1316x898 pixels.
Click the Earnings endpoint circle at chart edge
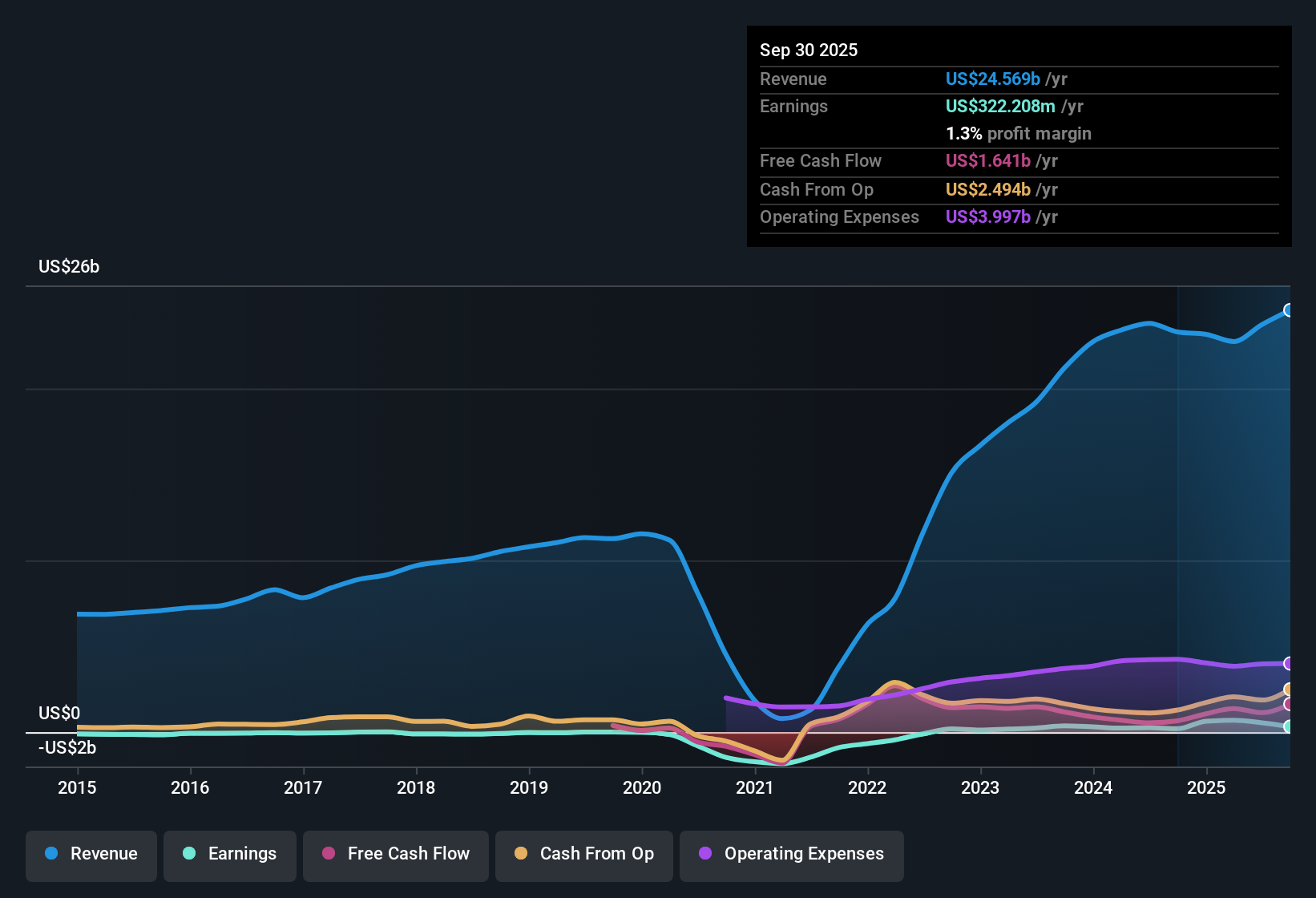pos(1289,726)
